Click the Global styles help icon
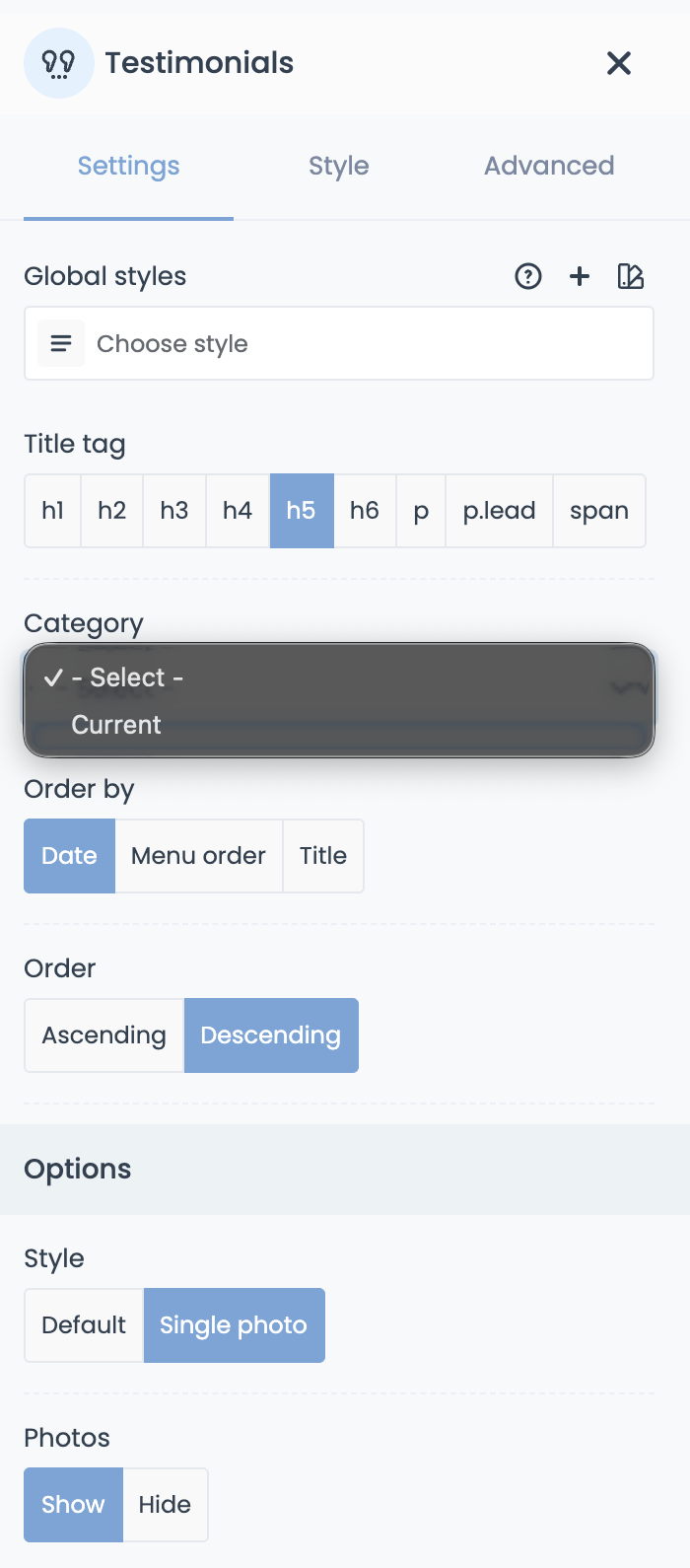Viewport: 690px width, 1568px height. pos(528,276)
